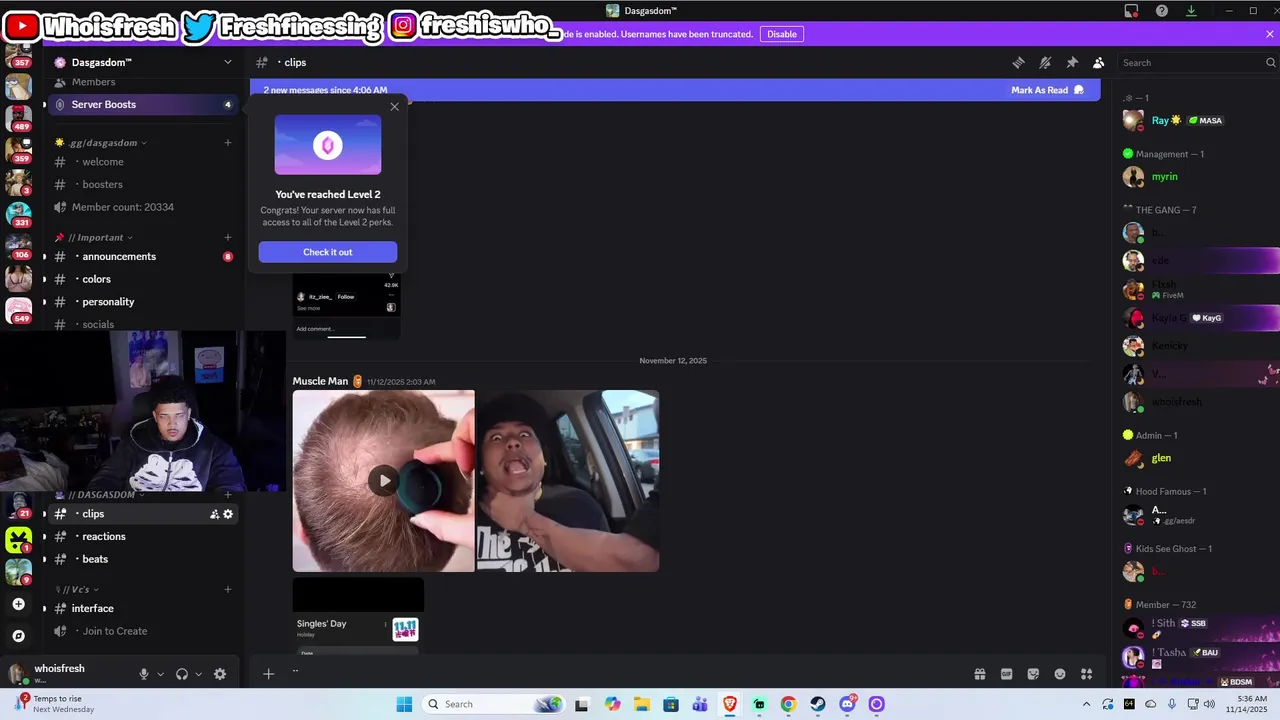
Task: Dismiss the purple streamer mode banner
Action: (1270, 34)
